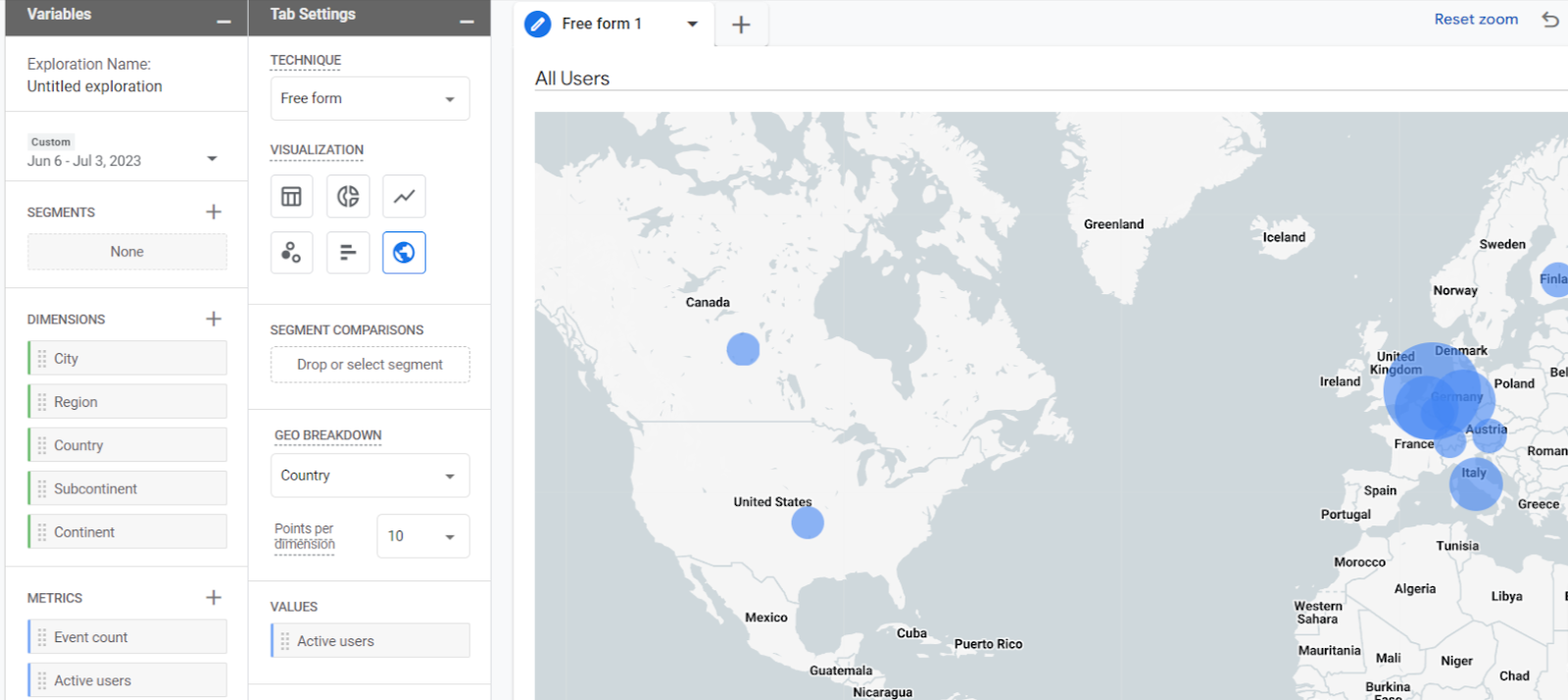Viewport: 1568px width, 700px height.
Task: Click the undo arrow icon
Action: pos(1549,20)
